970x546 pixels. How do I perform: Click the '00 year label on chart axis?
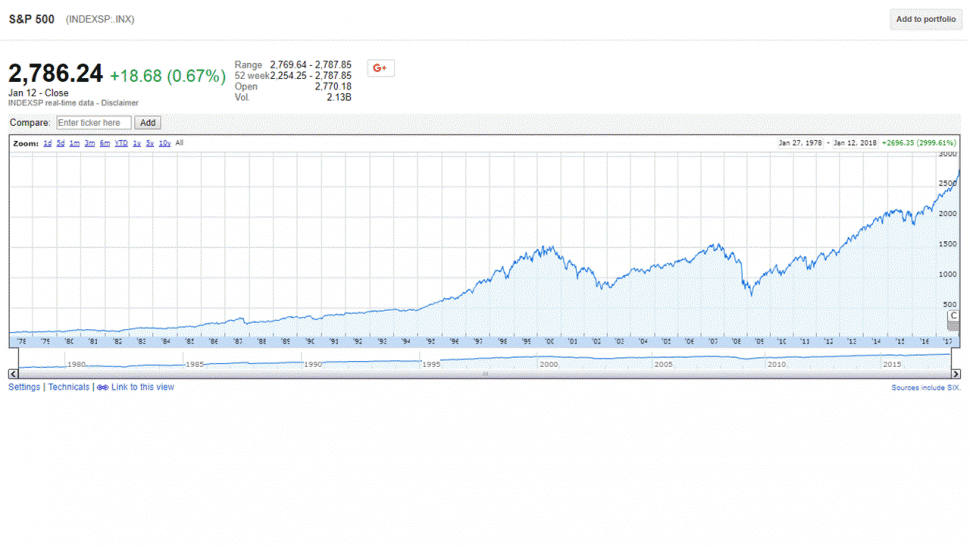pos(549,341)
